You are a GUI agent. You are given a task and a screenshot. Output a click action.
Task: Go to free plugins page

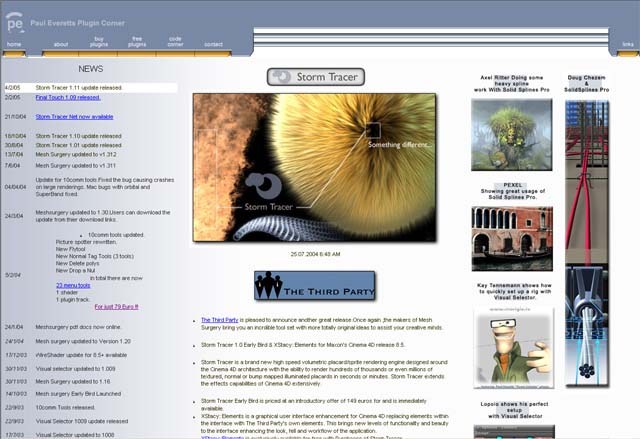[137, 42]
